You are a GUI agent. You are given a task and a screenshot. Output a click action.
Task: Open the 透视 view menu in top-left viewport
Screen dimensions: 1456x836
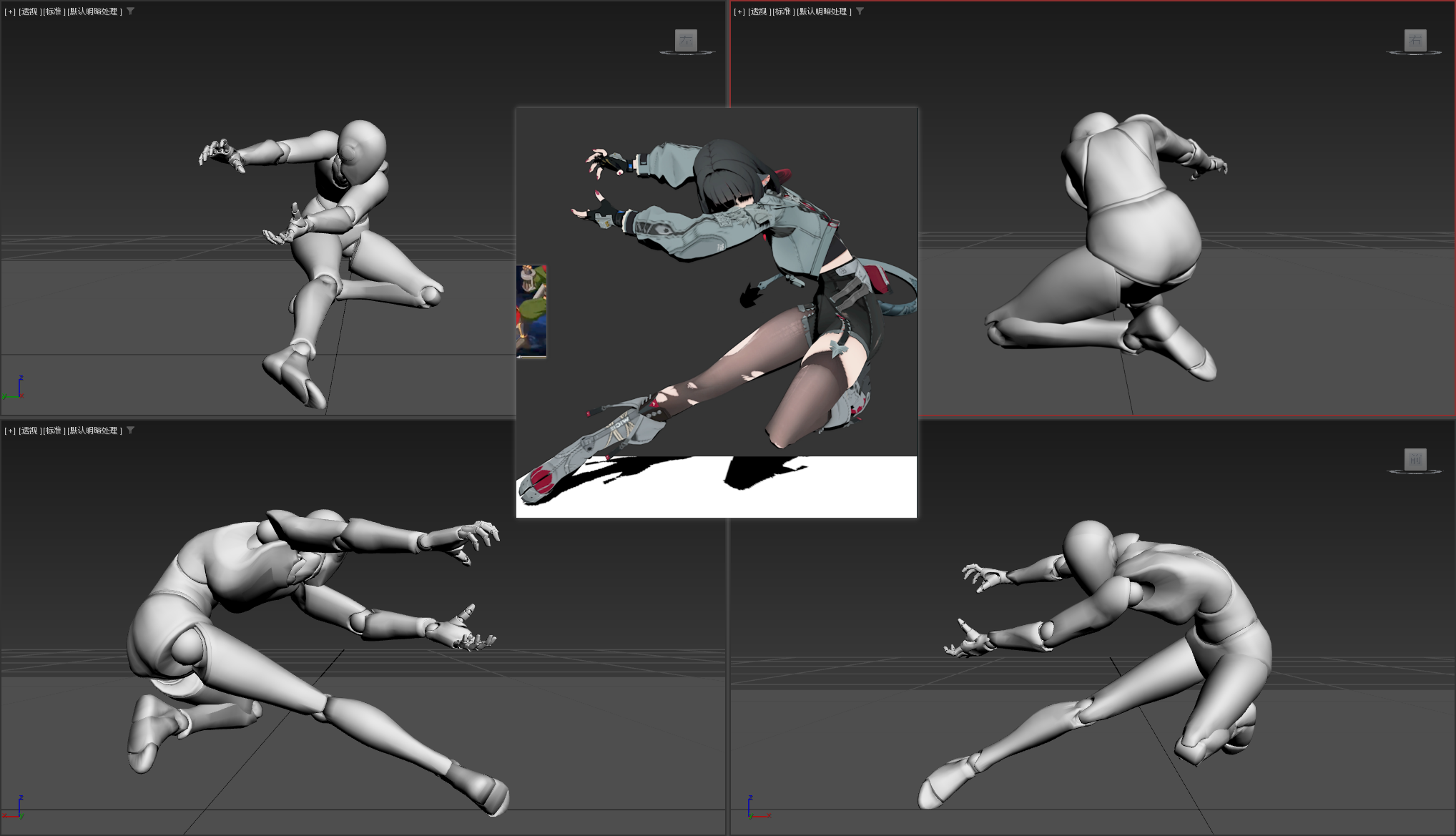29,11
